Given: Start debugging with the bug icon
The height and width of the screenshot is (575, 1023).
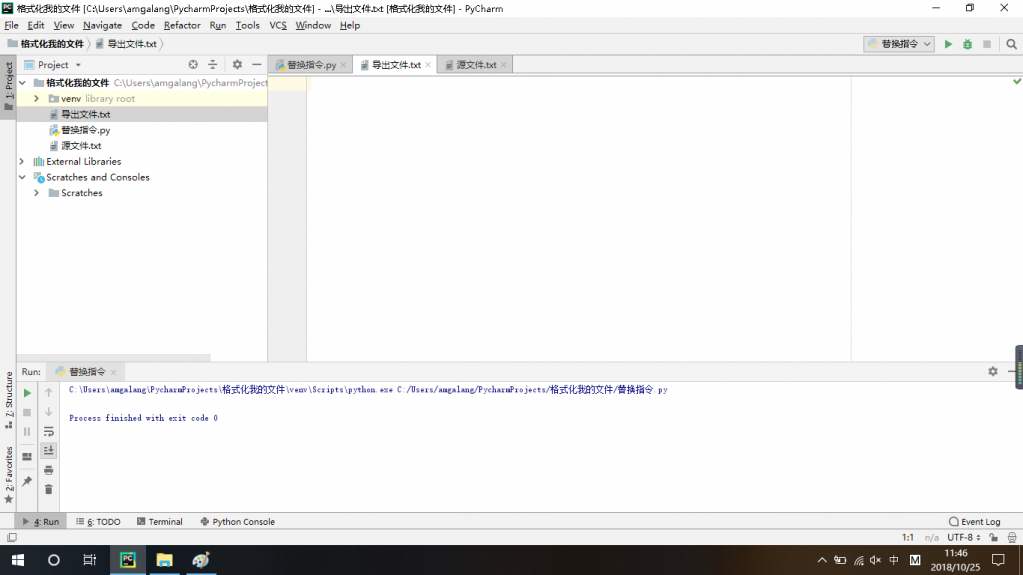Looking at the screenshot, I should (x=968, y=44).
